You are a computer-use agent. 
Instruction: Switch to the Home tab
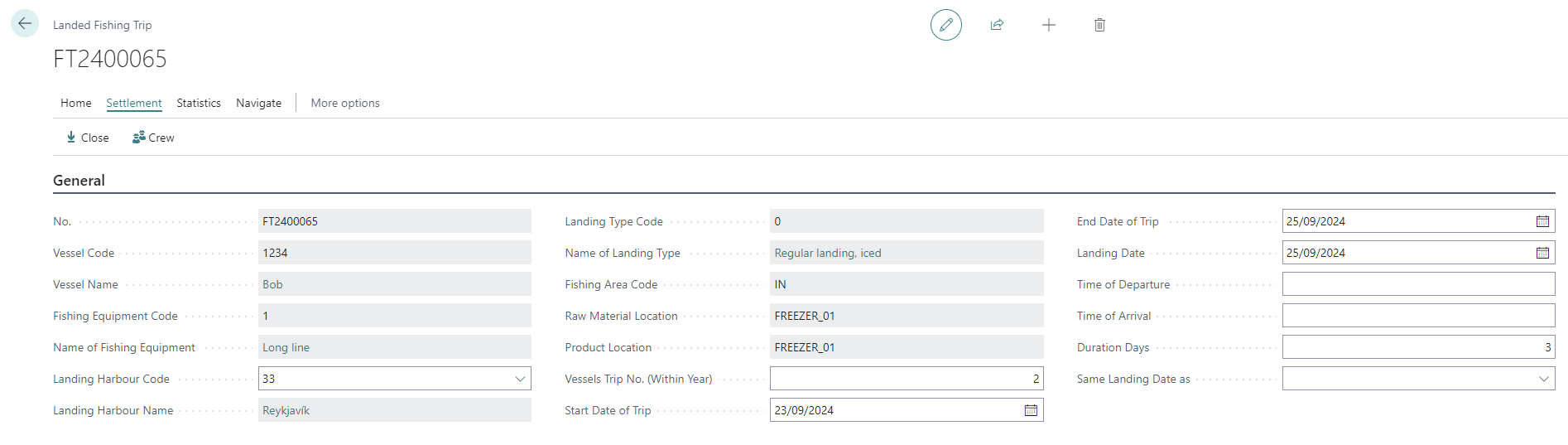[x=75, y=103]
